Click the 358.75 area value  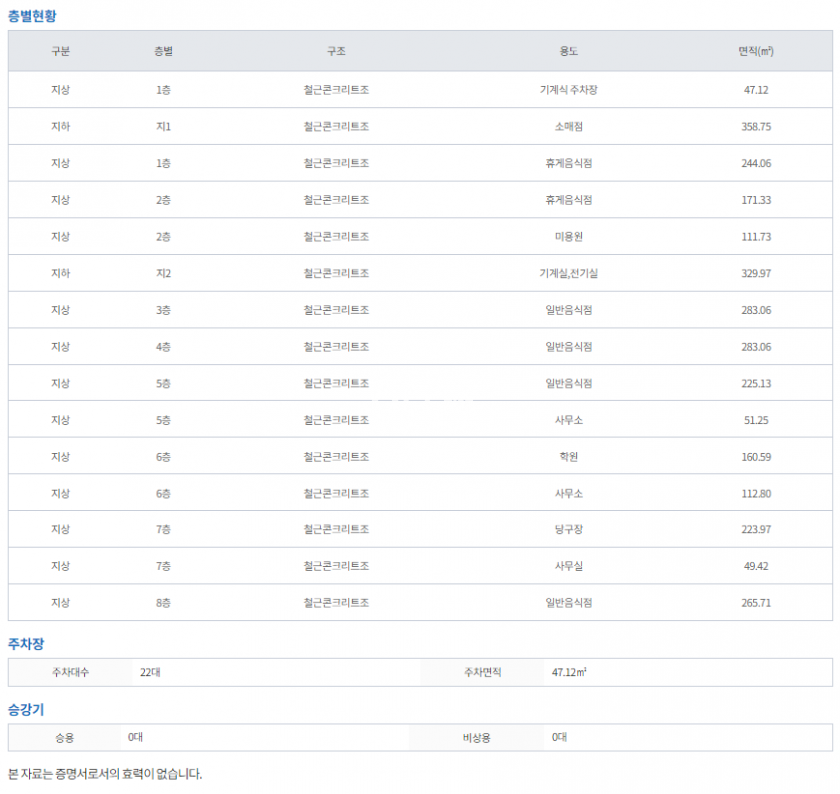click(x=756, y=127)
